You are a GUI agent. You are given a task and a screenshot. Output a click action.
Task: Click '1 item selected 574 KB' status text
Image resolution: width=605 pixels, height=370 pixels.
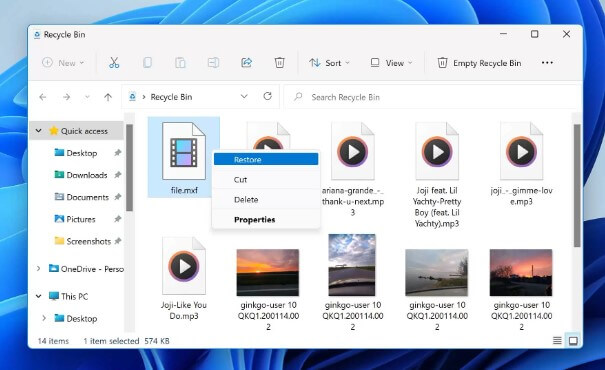tap(126, 341)
